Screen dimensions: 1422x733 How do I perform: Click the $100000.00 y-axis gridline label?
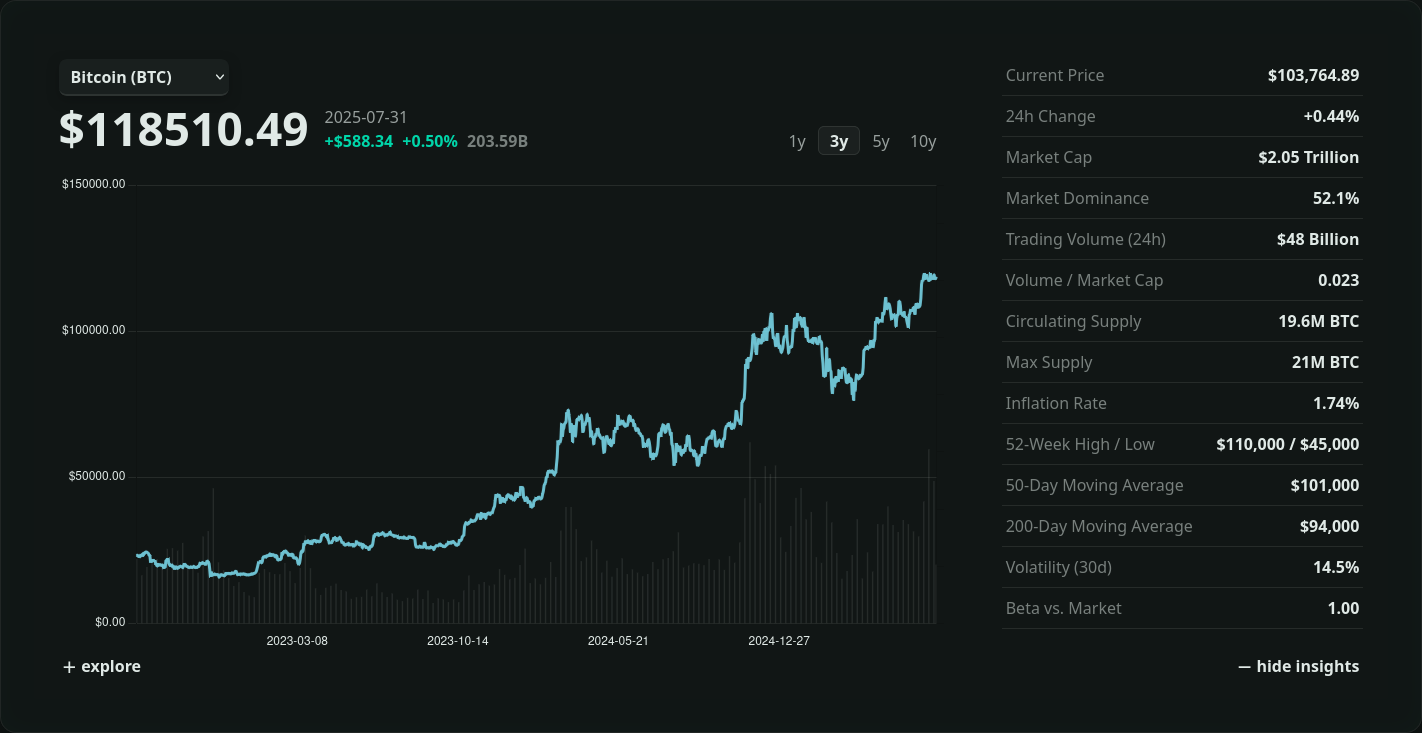pyautogui.click(x=93, y=330)
